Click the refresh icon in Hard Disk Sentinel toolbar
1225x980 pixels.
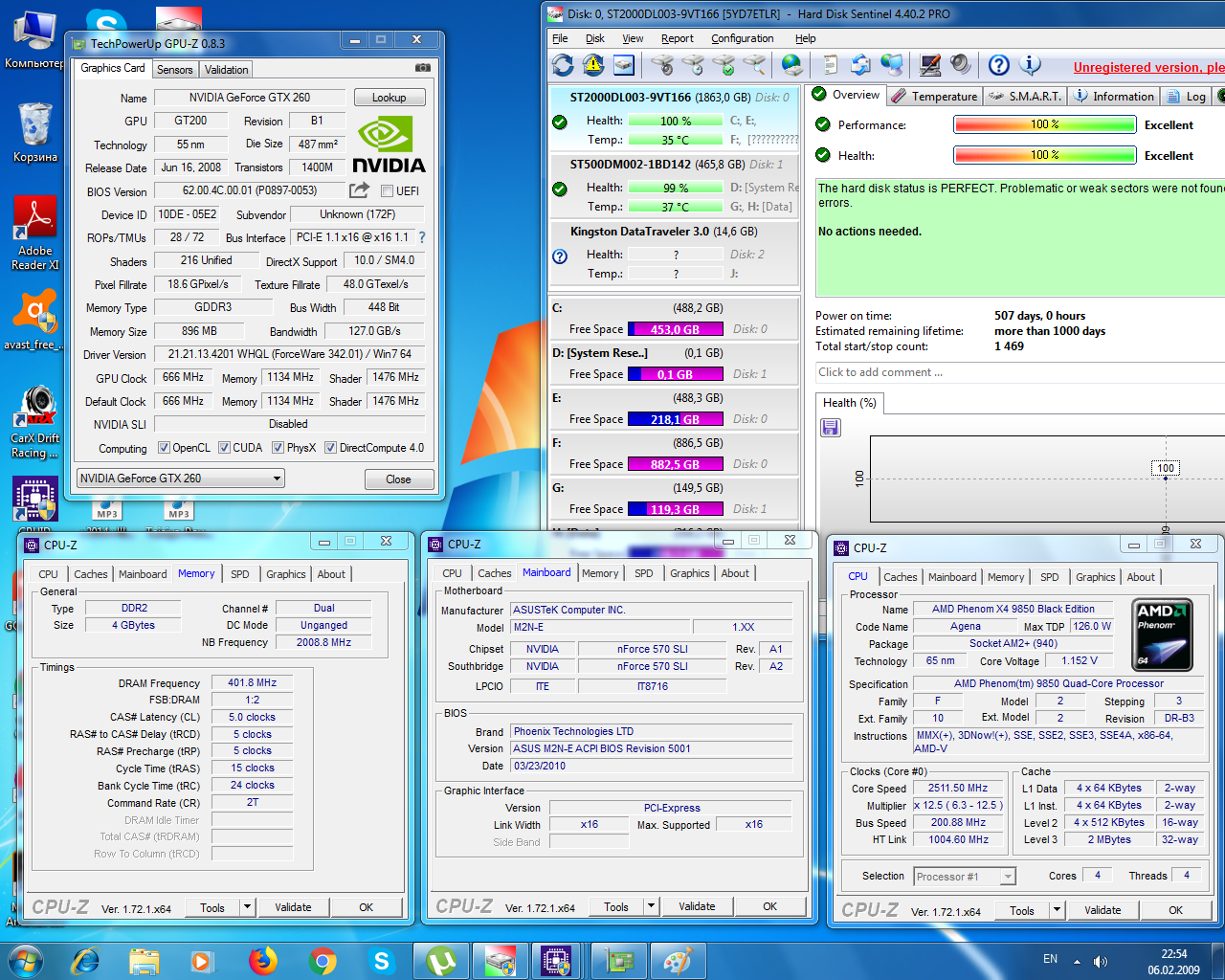coord(563,65)
